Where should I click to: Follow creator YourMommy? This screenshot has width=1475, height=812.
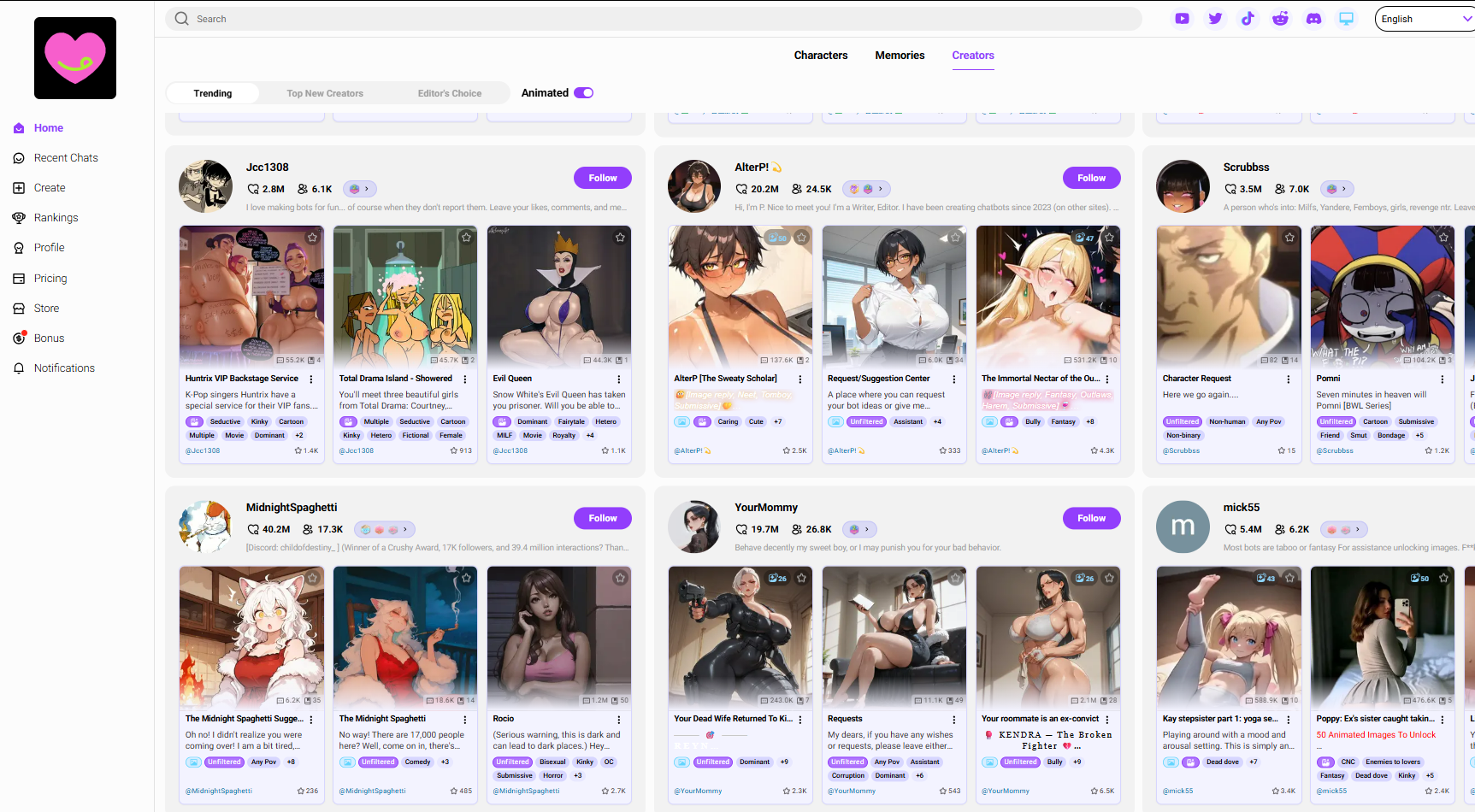coord(1092,518)
